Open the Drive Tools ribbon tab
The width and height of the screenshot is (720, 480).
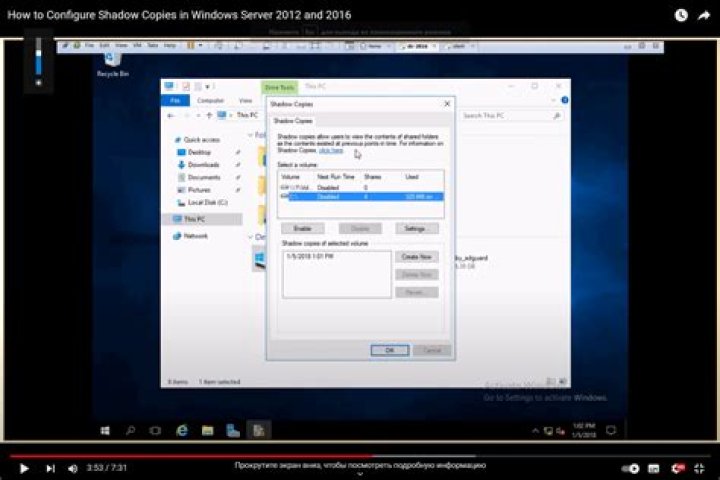point(279,87)
